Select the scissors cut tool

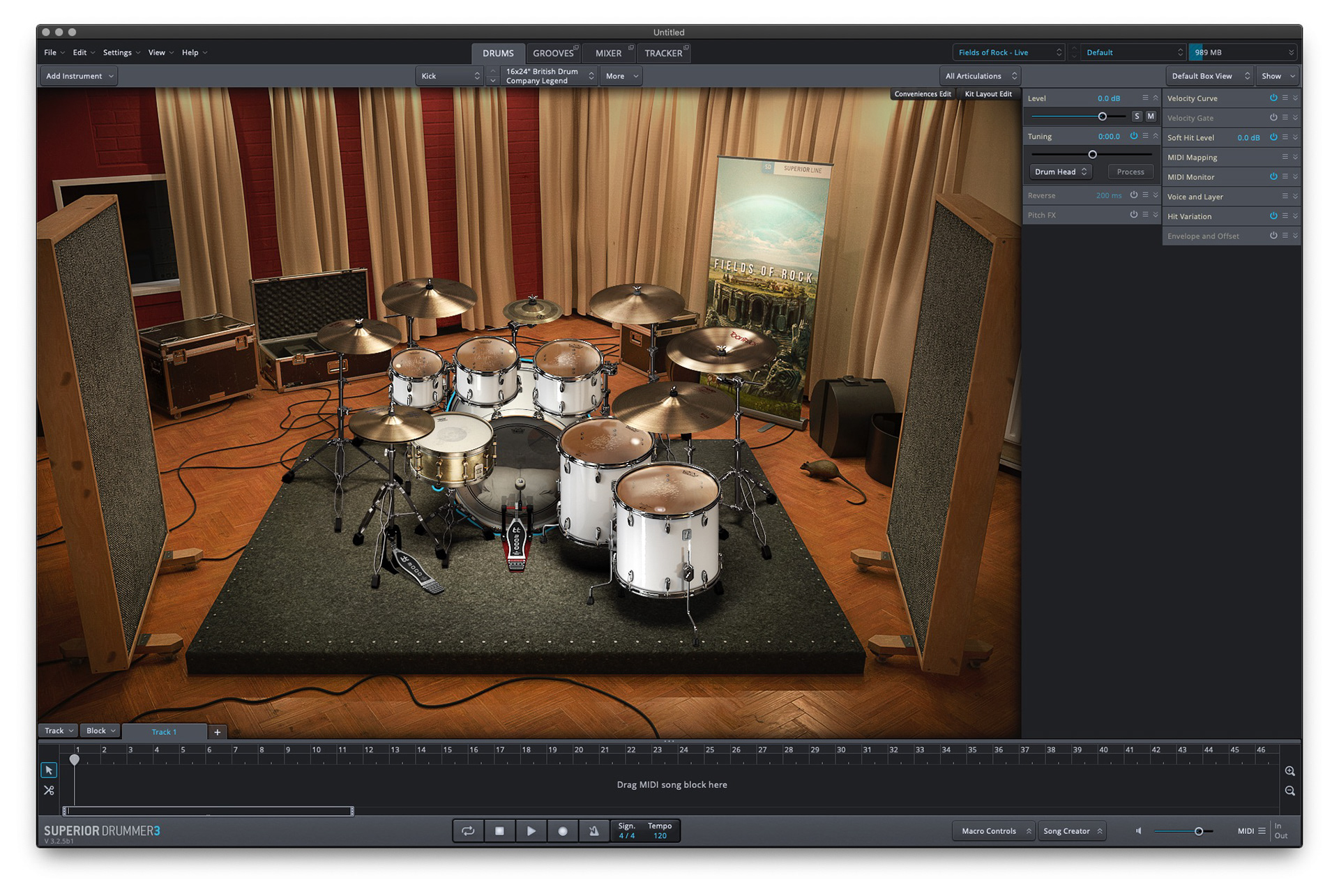pos(49,790)
